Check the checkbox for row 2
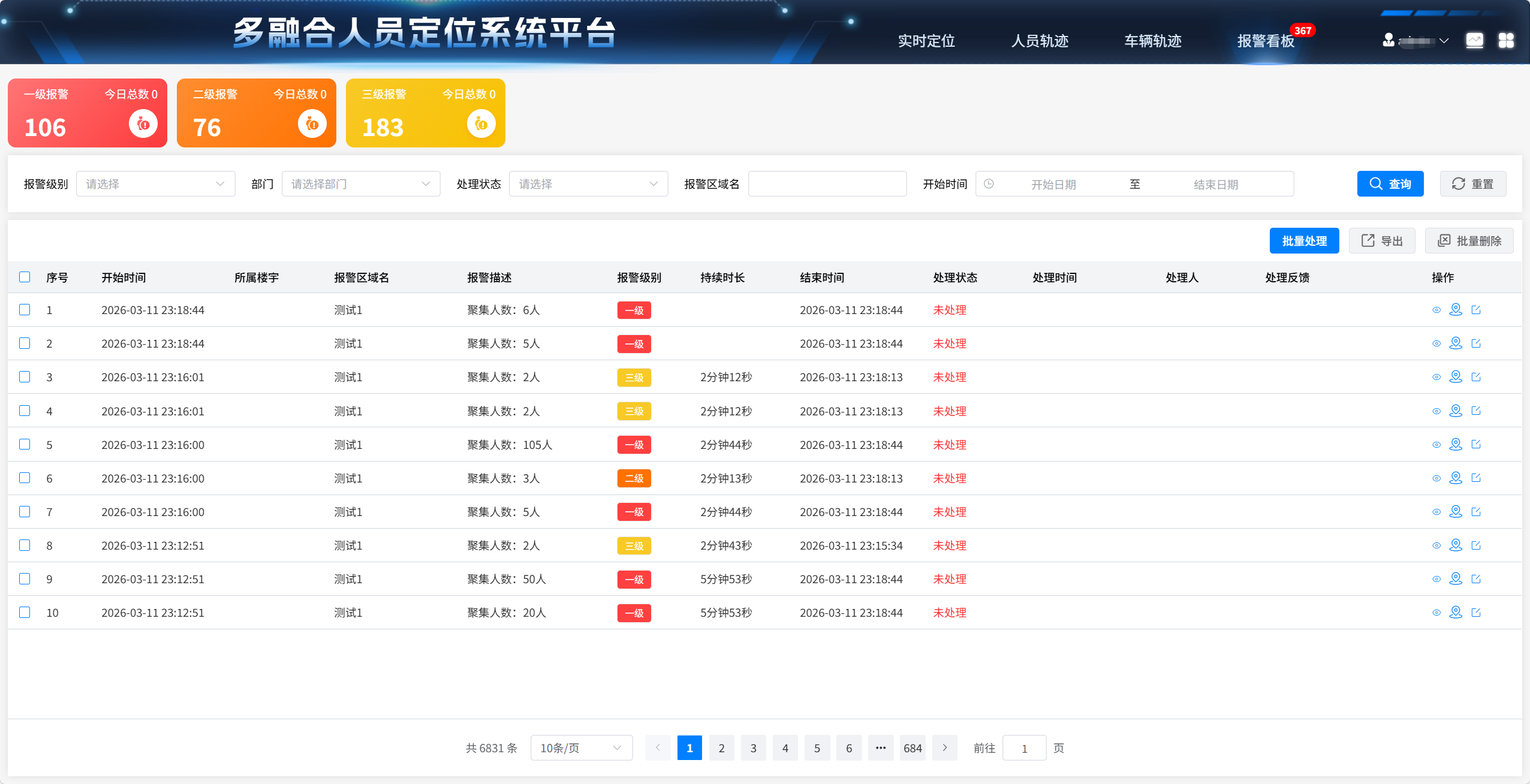 (x=25, y=343)
